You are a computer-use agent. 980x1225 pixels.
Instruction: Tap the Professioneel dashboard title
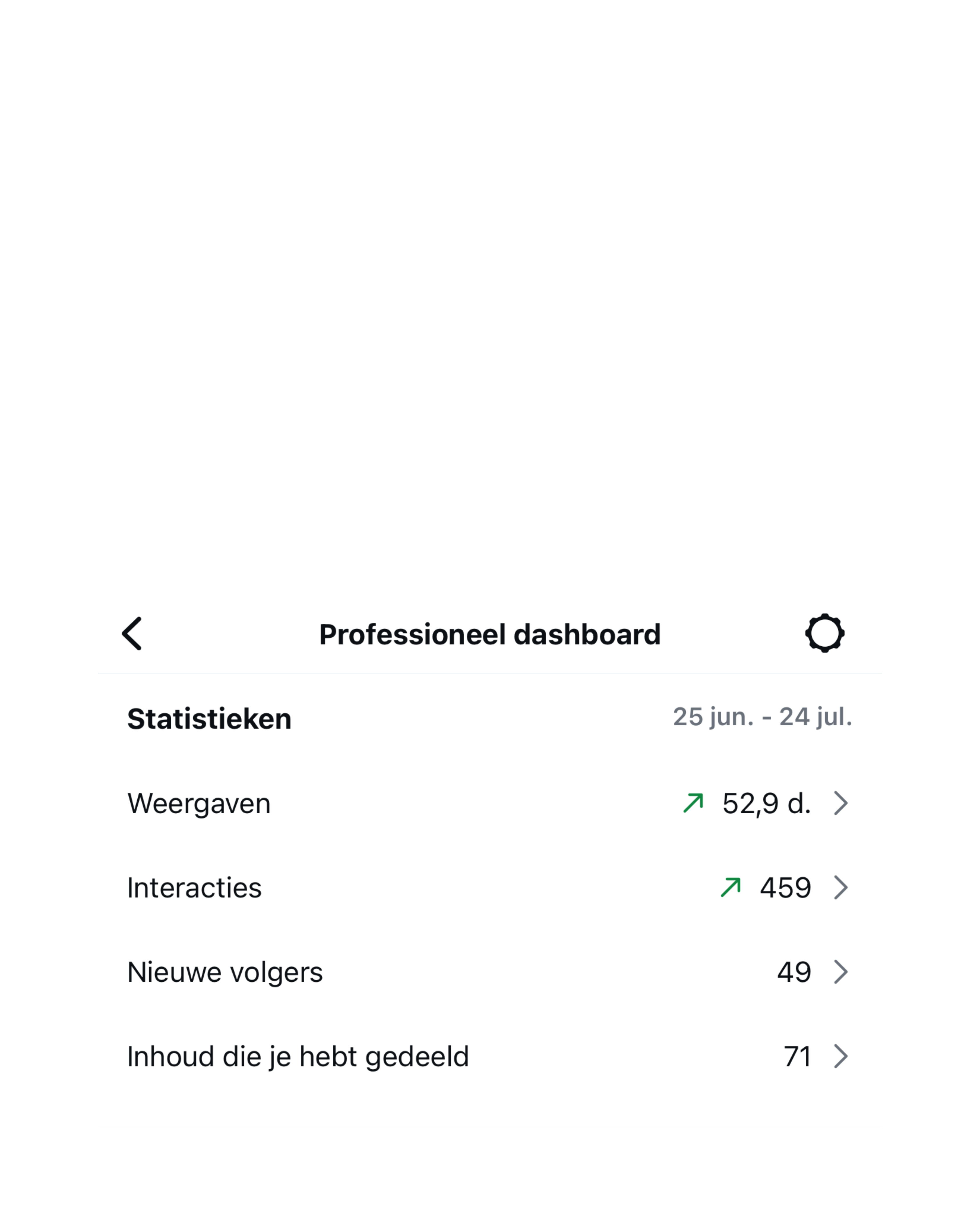pos(490,634)
